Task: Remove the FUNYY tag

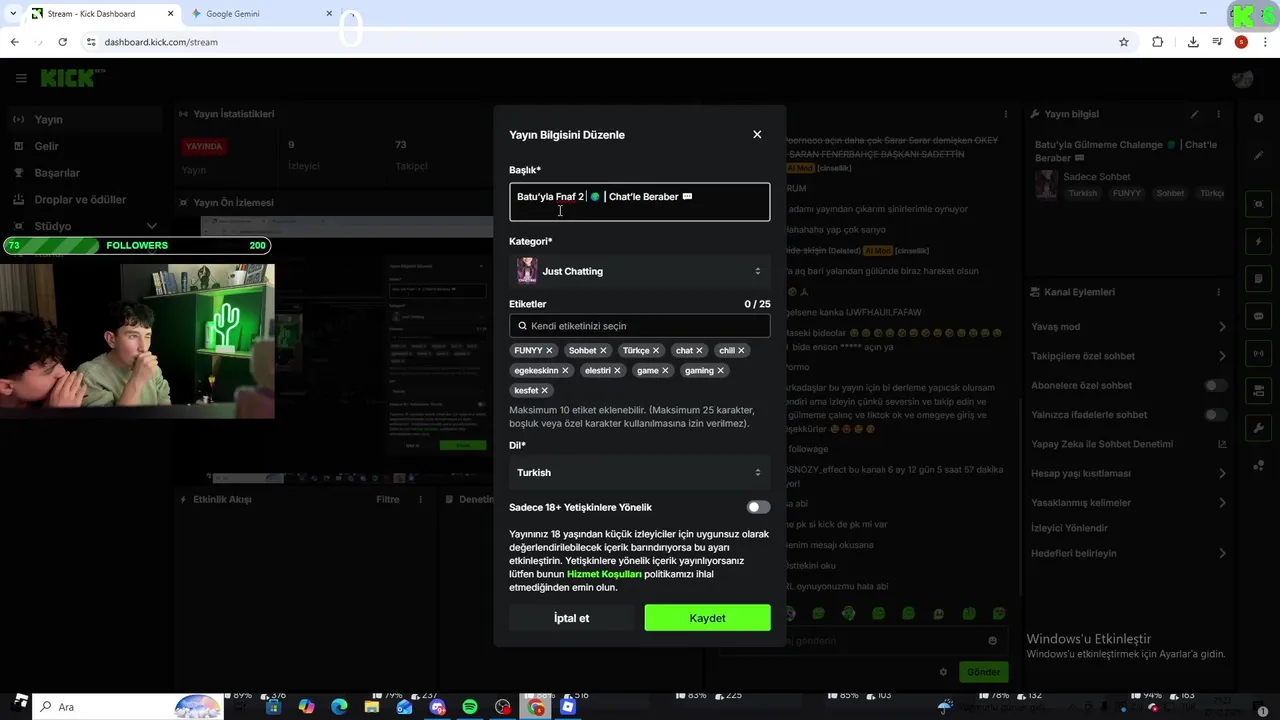Action: (549, 351)
